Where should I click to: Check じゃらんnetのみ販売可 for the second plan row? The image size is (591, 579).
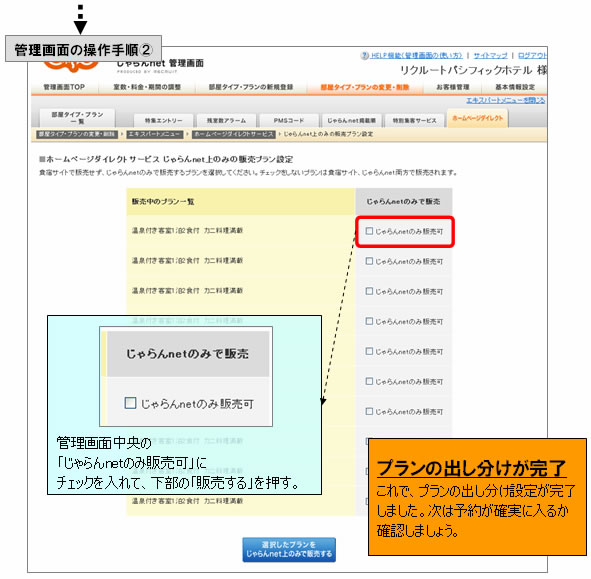[x=369, y=261]
